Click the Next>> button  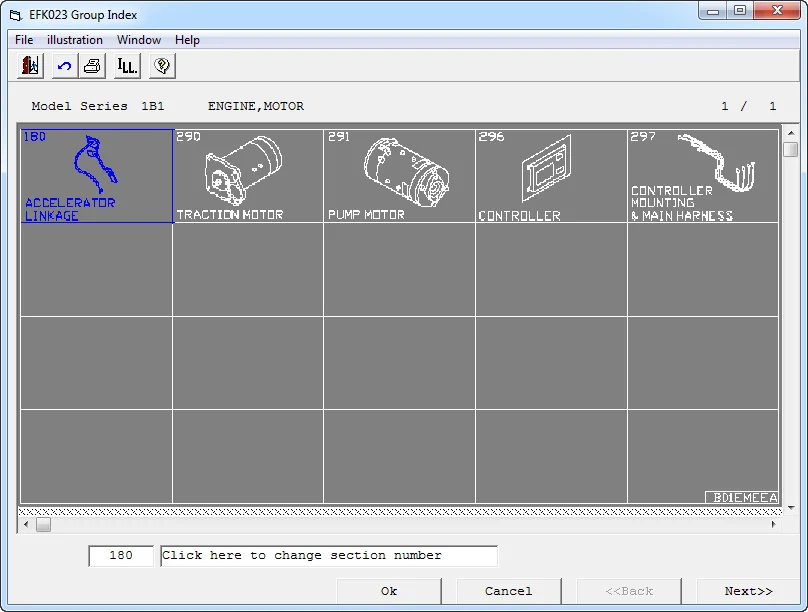click(748, 591)
